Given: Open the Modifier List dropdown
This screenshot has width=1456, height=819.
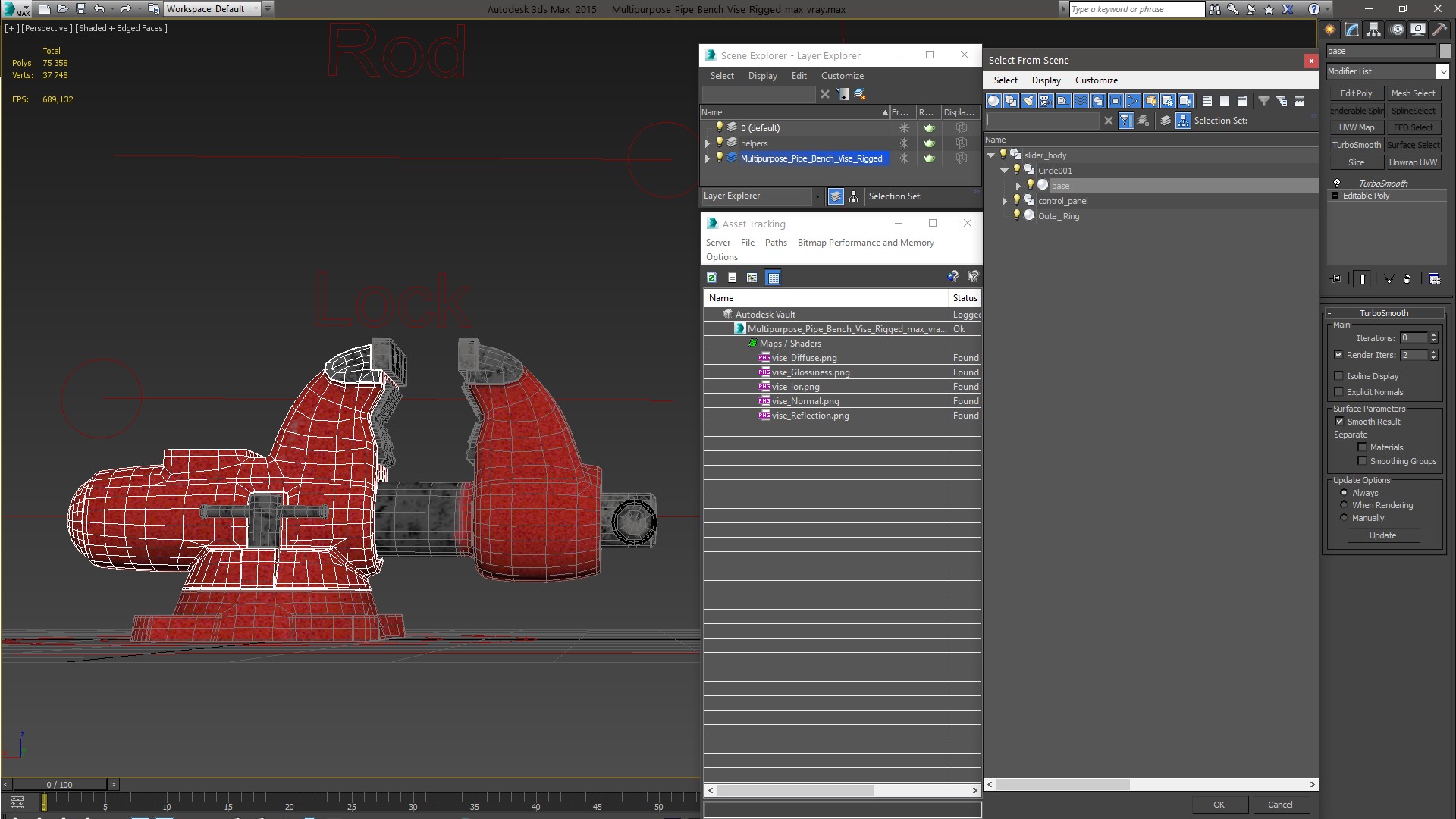Looking at the screenshot, I should point(1442,71).
